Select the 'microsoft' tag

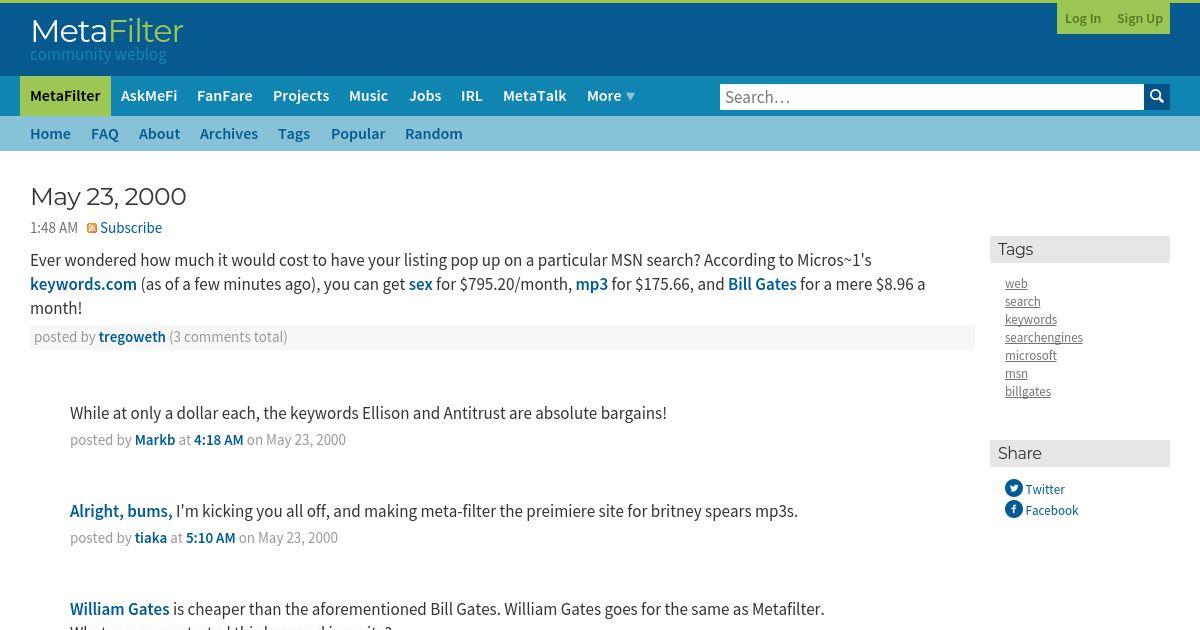pos(1031,356)
